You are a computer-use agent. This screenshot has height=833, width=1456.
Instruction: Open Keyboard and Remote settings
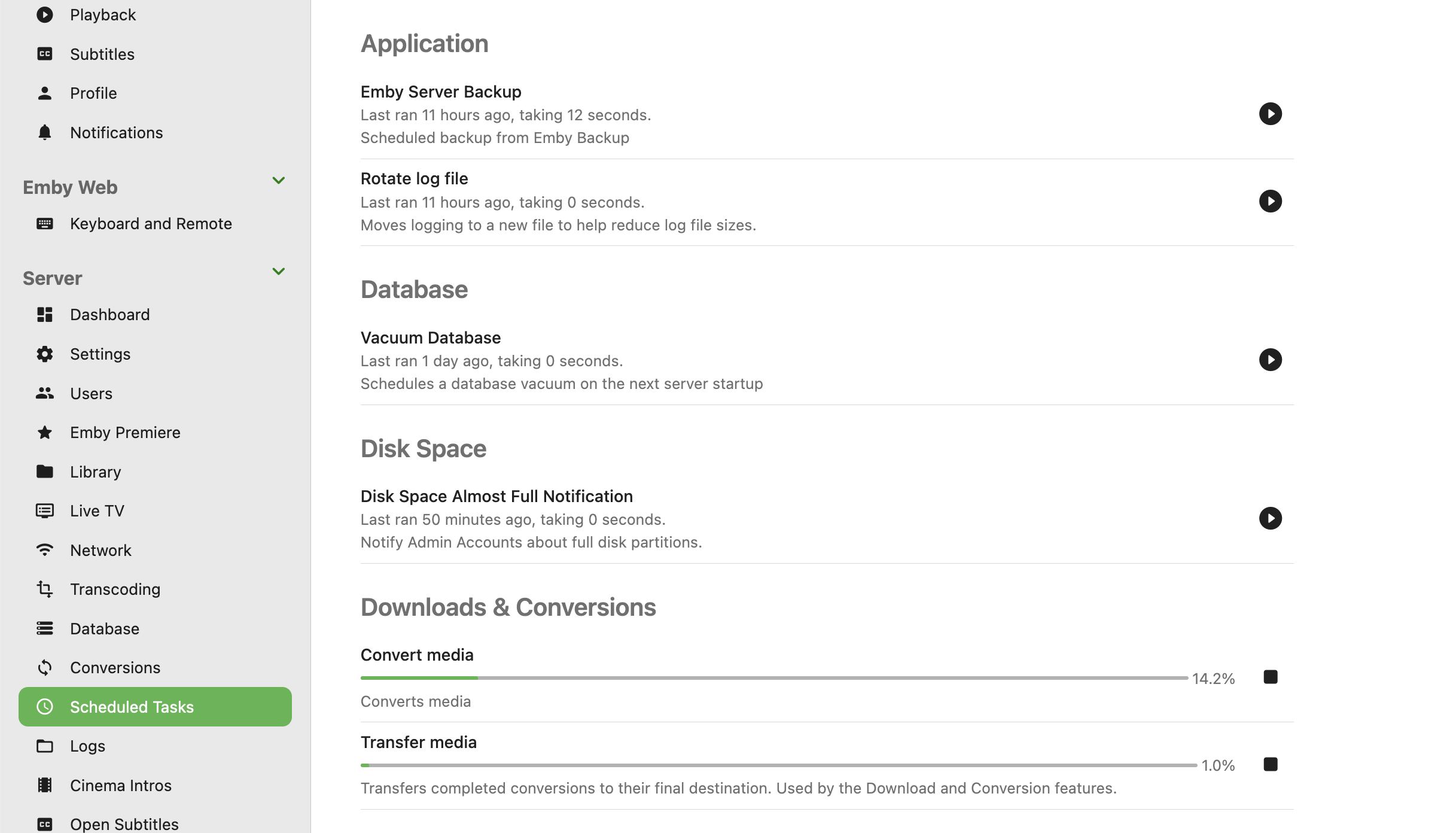(151, 224)
